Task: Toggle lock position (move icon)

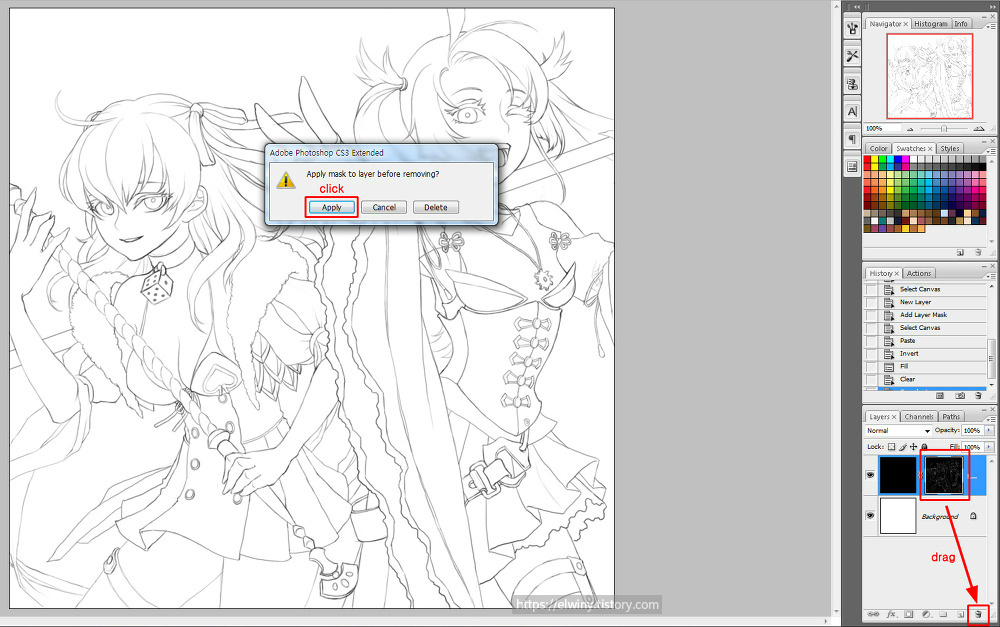Action: click(x=913, y=447)
